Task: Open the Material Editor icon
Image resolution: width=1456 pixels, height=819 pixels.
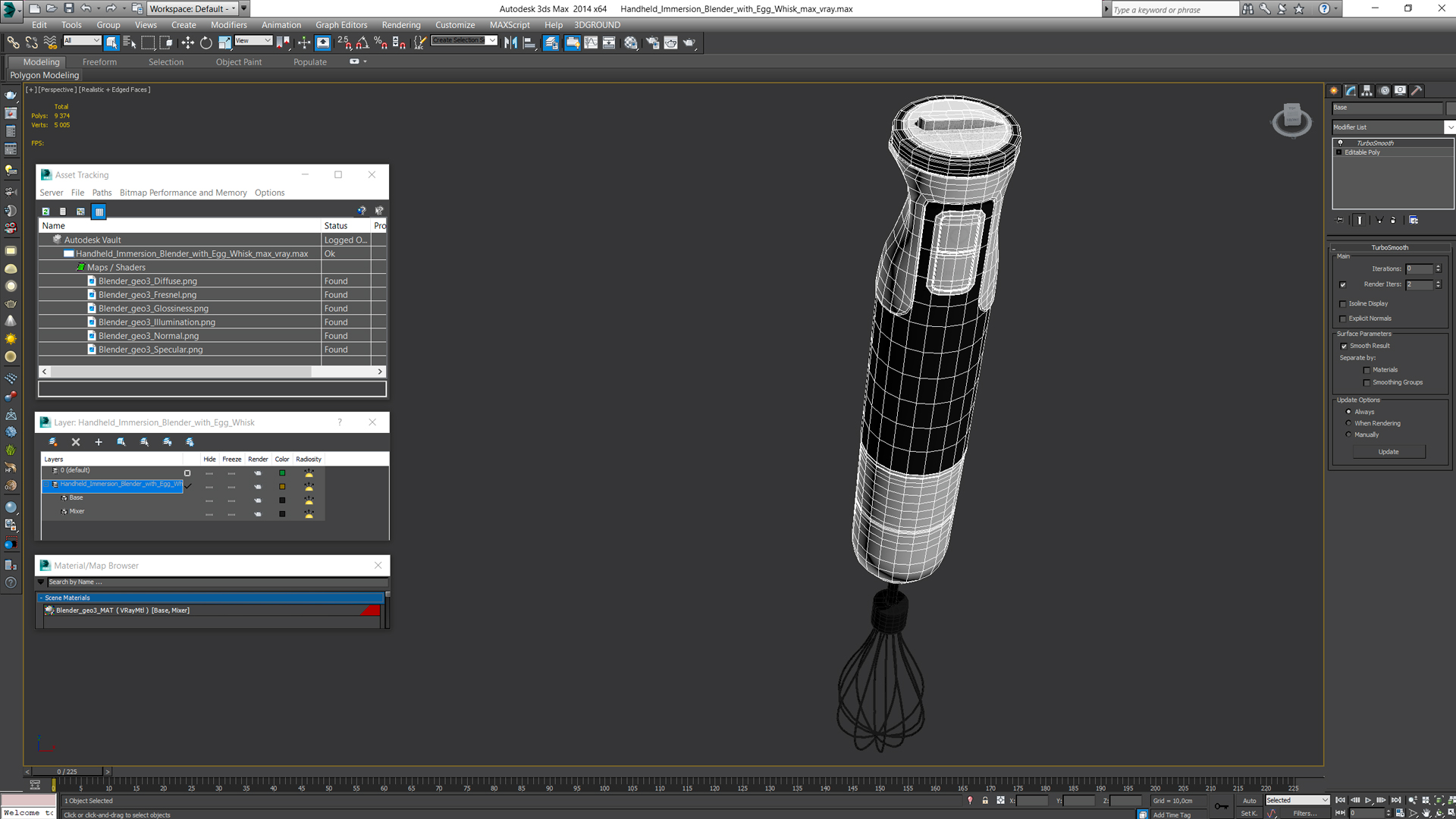Action: coord(631,42)
